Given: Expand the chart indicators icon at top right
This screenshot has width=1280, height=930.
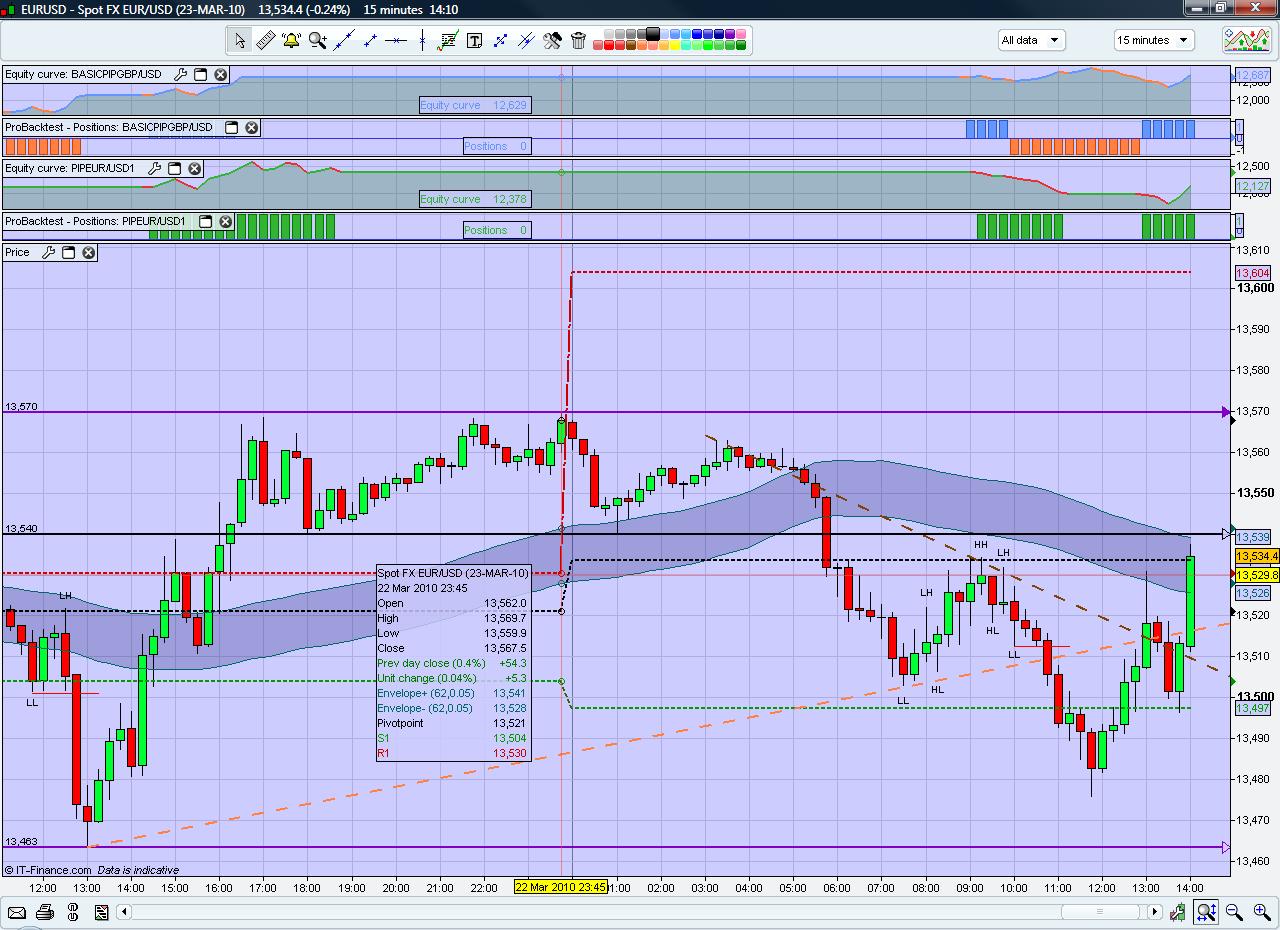Looking at the screenshot, I should 1247,40.
